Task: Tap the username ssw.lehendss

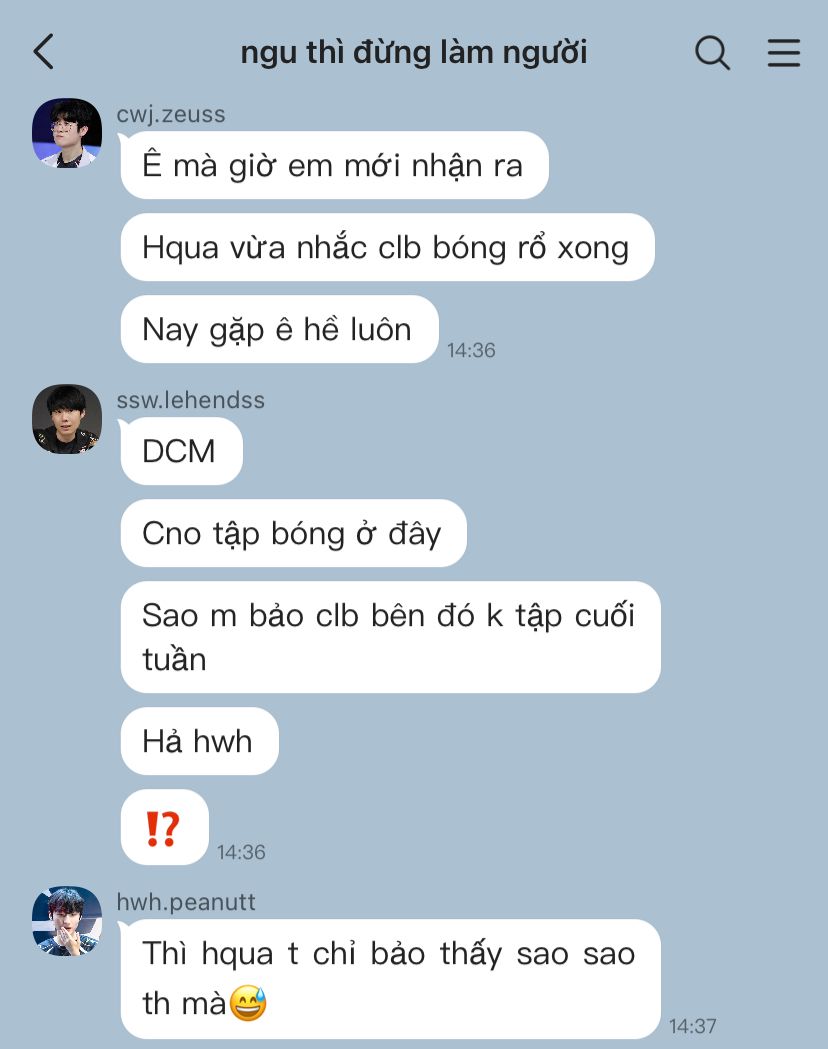Action: pos(191,400)
